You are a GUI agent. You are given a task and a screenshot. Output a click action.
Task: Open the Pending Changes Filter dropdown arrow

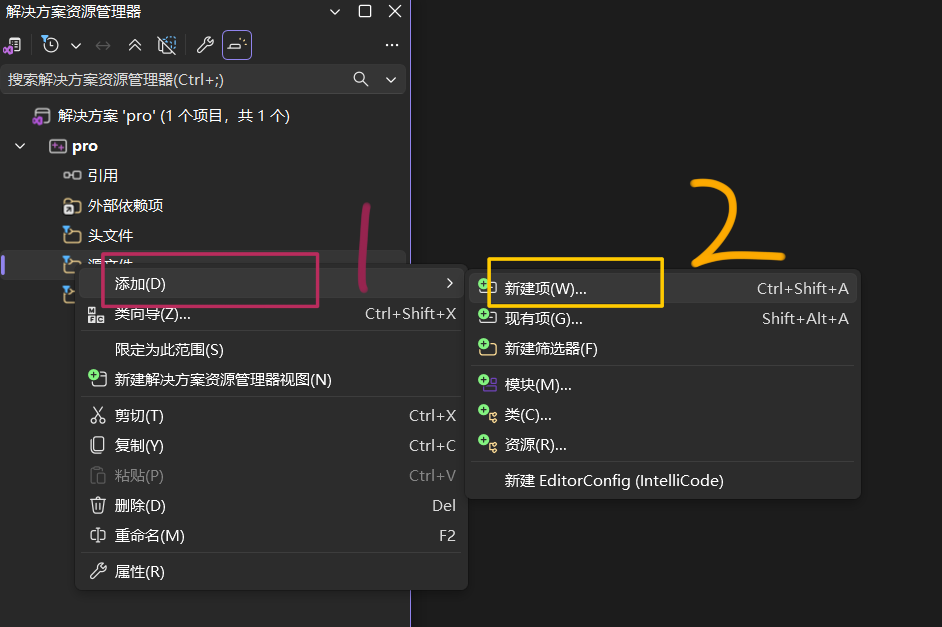click(76, 46)
